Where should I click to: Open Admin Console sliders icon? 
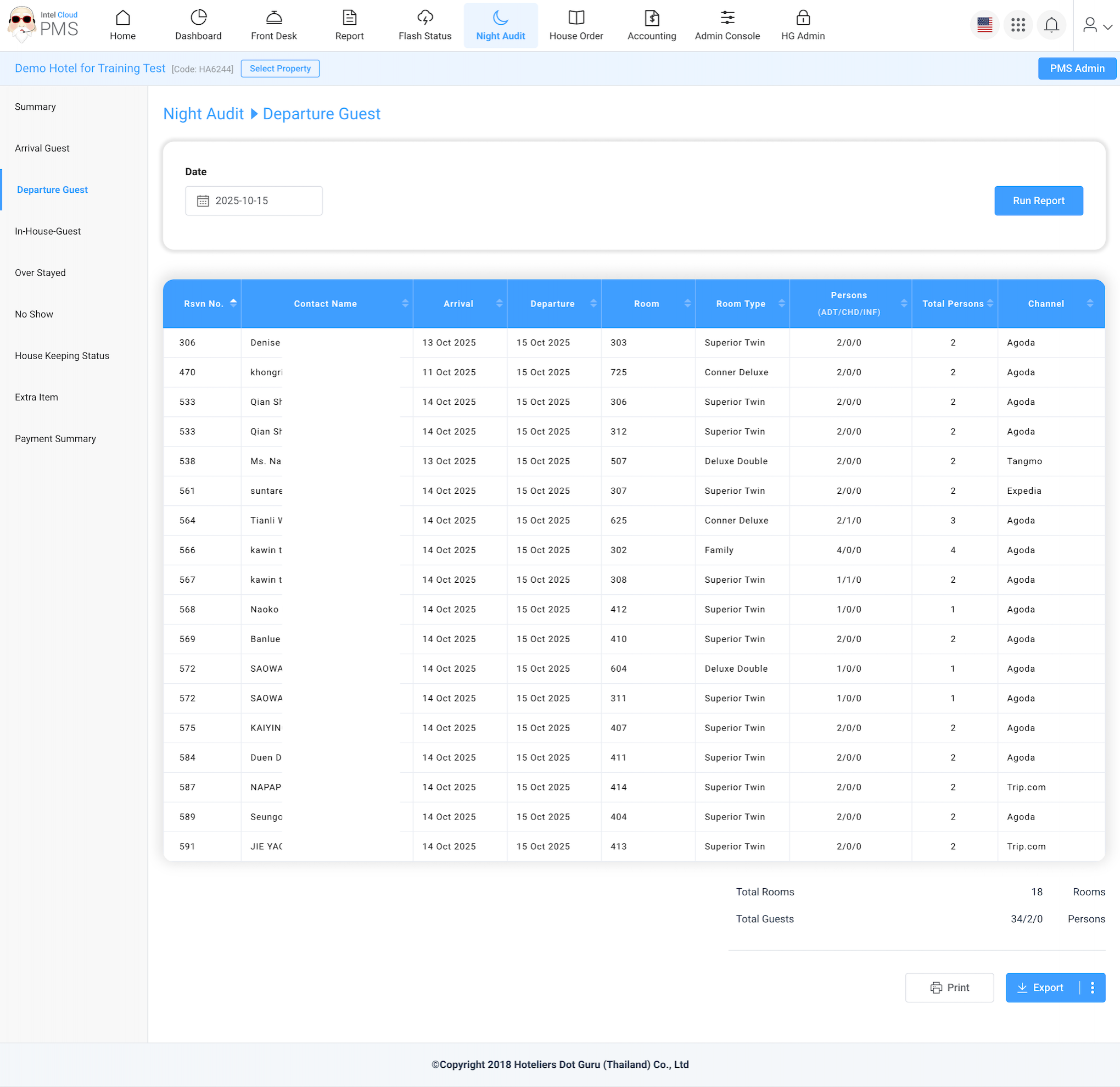pos(727,18)
